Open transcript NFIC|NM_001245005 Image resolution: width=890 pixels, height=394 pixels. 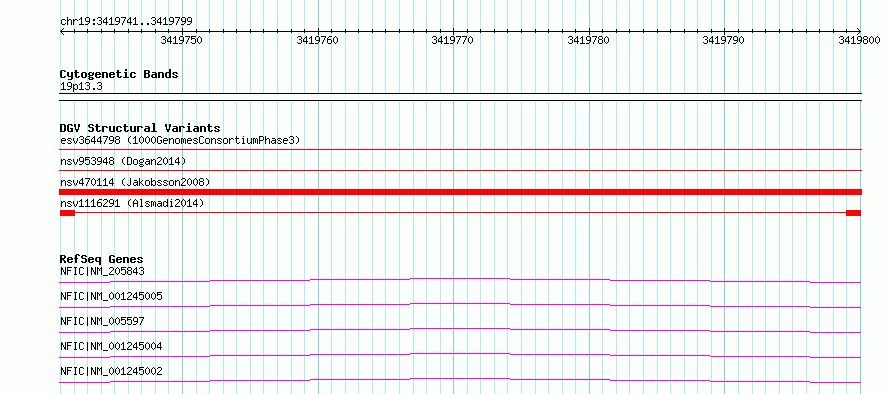click(111, 296)
